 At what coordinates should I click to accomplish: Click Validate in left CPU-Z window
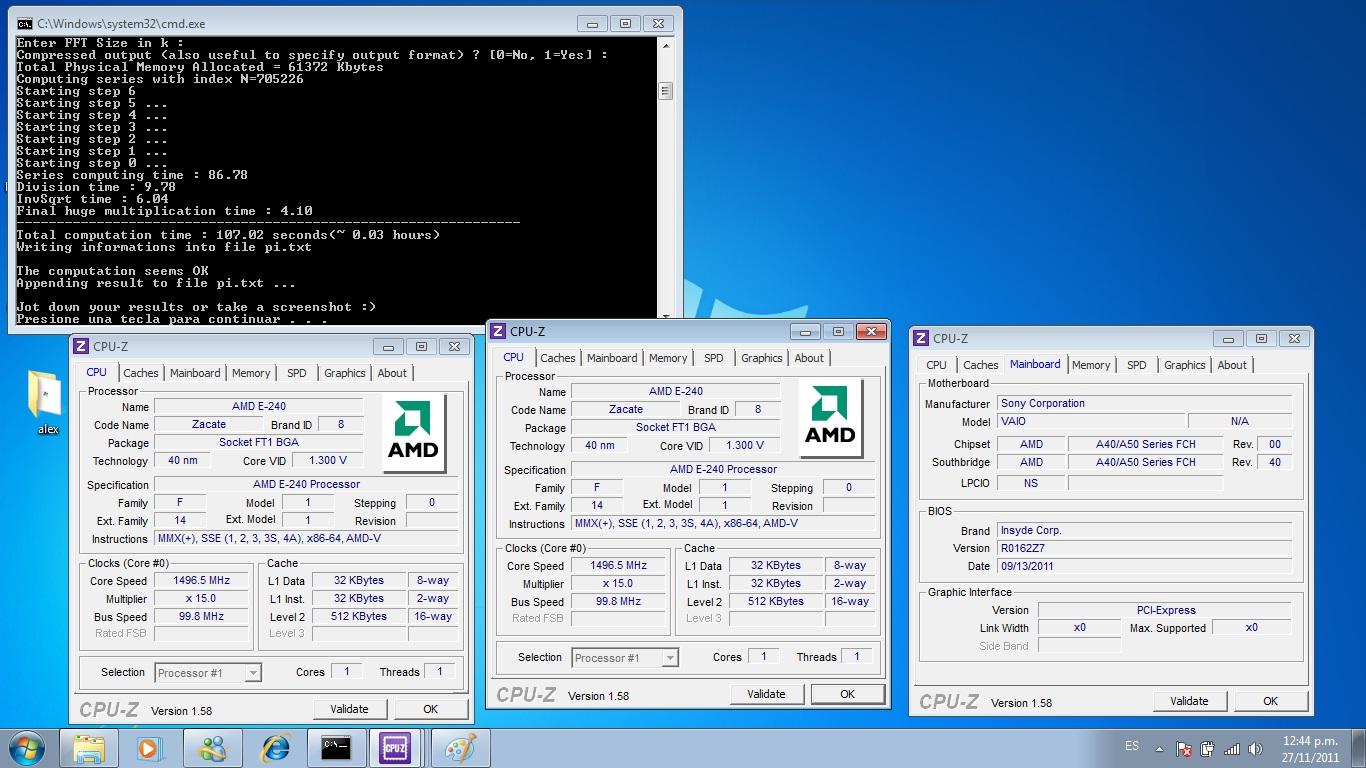point(349,709)
